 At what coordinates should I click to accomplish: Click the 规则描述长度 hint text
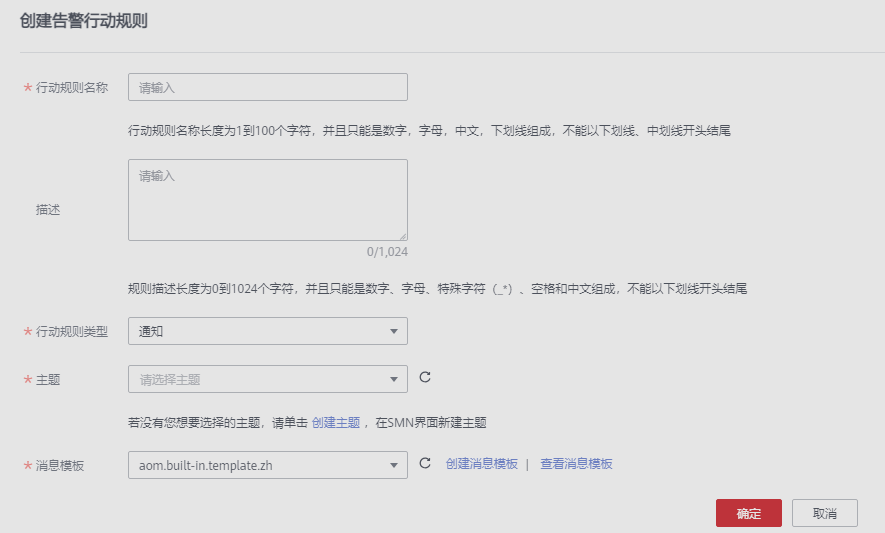(x=437, y=289)
